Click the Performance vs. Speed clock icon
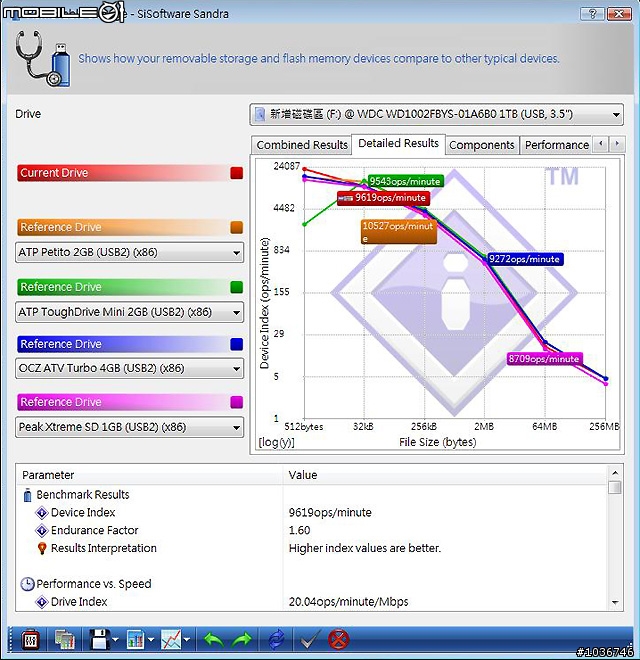The image size is (640, 660). tap(27, 584)
